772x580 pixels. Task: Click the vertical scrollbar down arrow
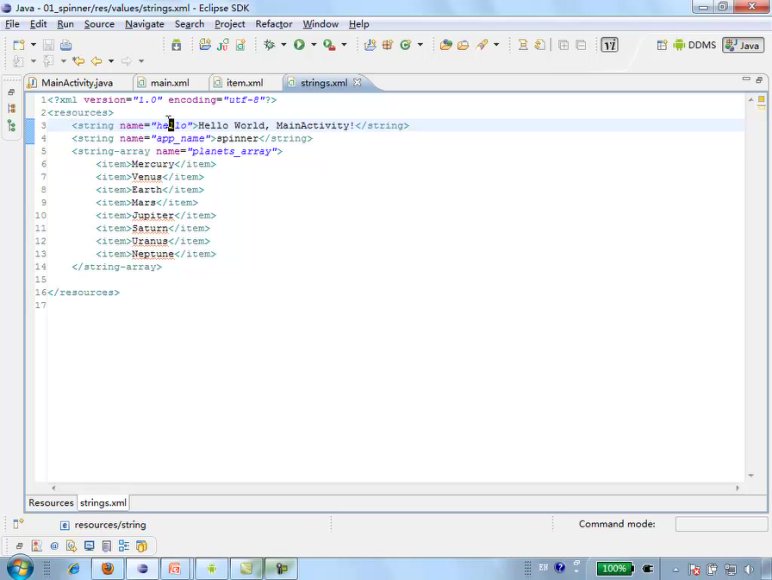coord(751,475)
